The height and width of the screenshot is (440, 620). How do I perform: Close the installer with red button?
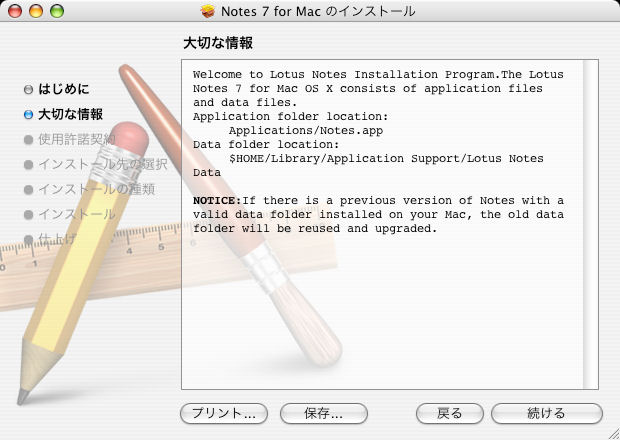15,11
